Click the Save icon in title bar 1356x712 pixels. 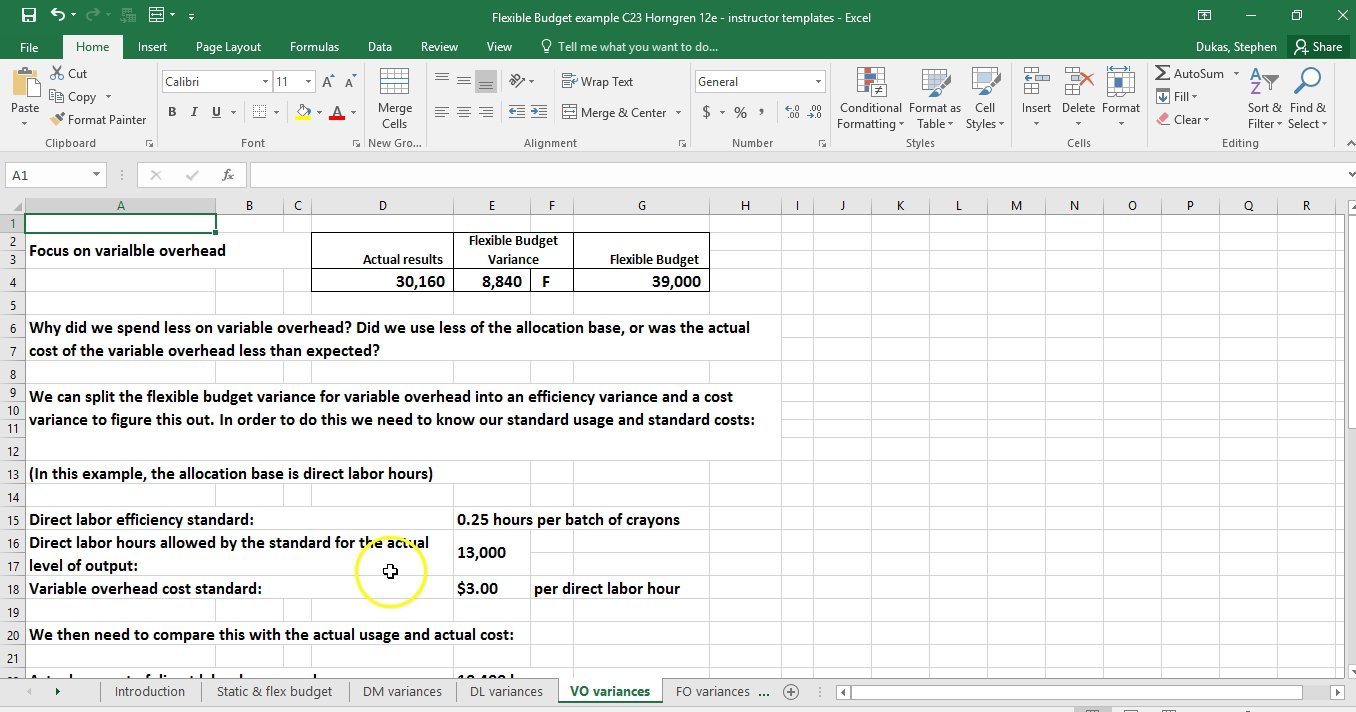point(29,16)
